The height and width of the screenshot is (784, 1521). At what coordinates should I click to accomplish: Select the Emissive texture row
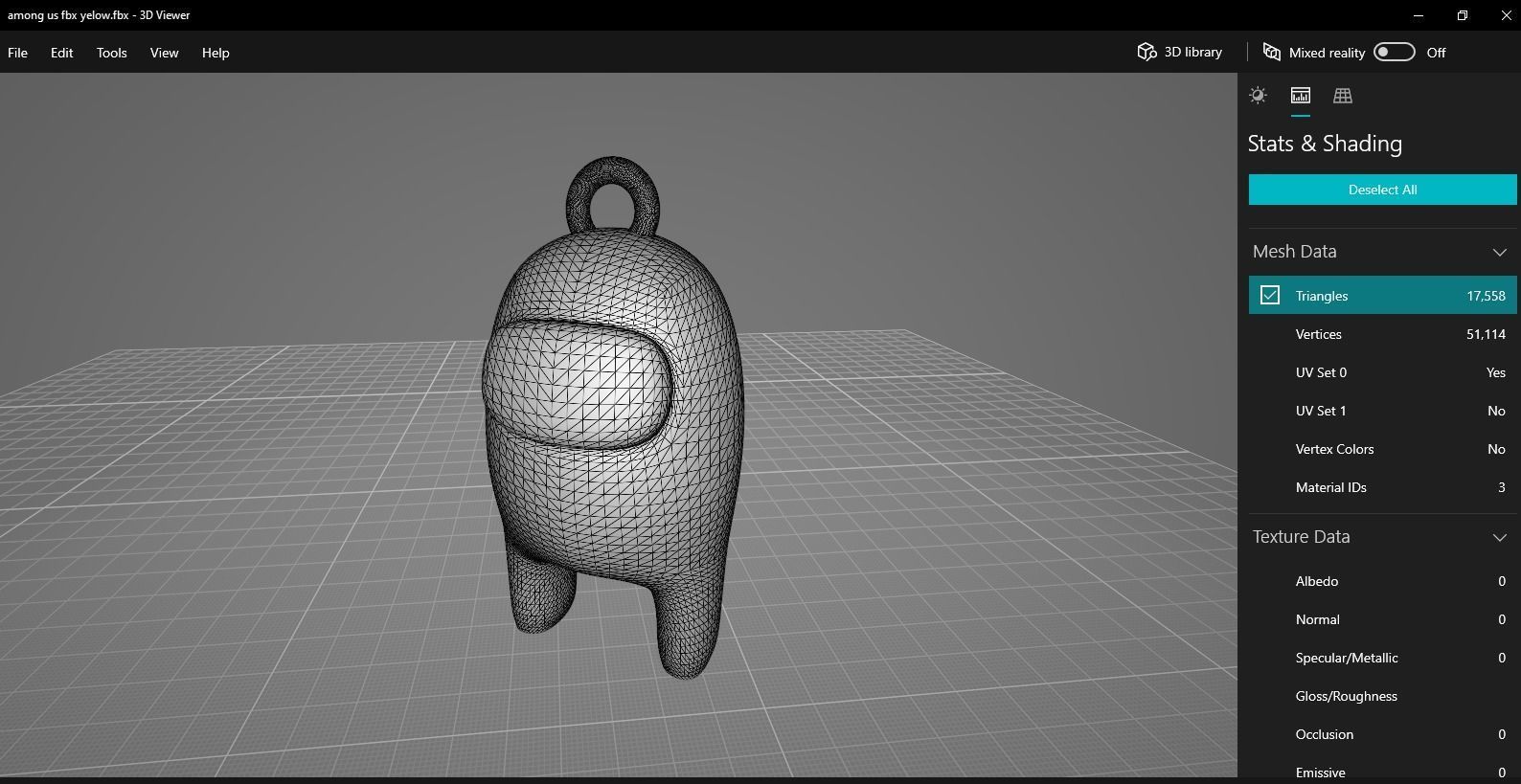(x=1382, y=770)
